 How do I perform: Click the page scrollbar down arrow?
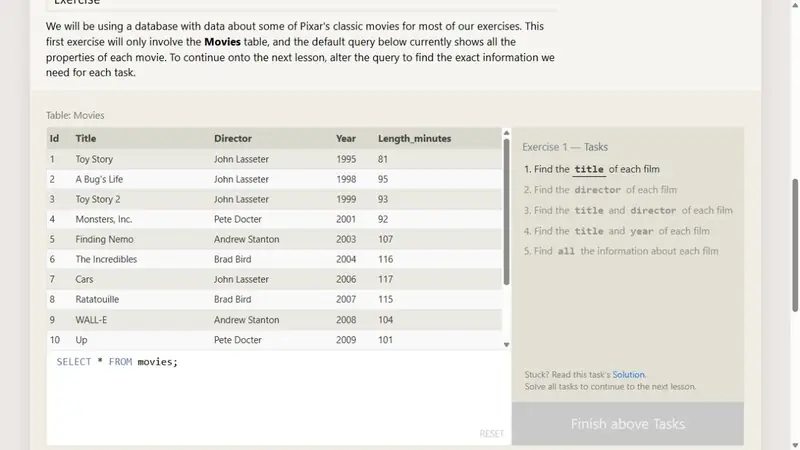pos(795,445)
